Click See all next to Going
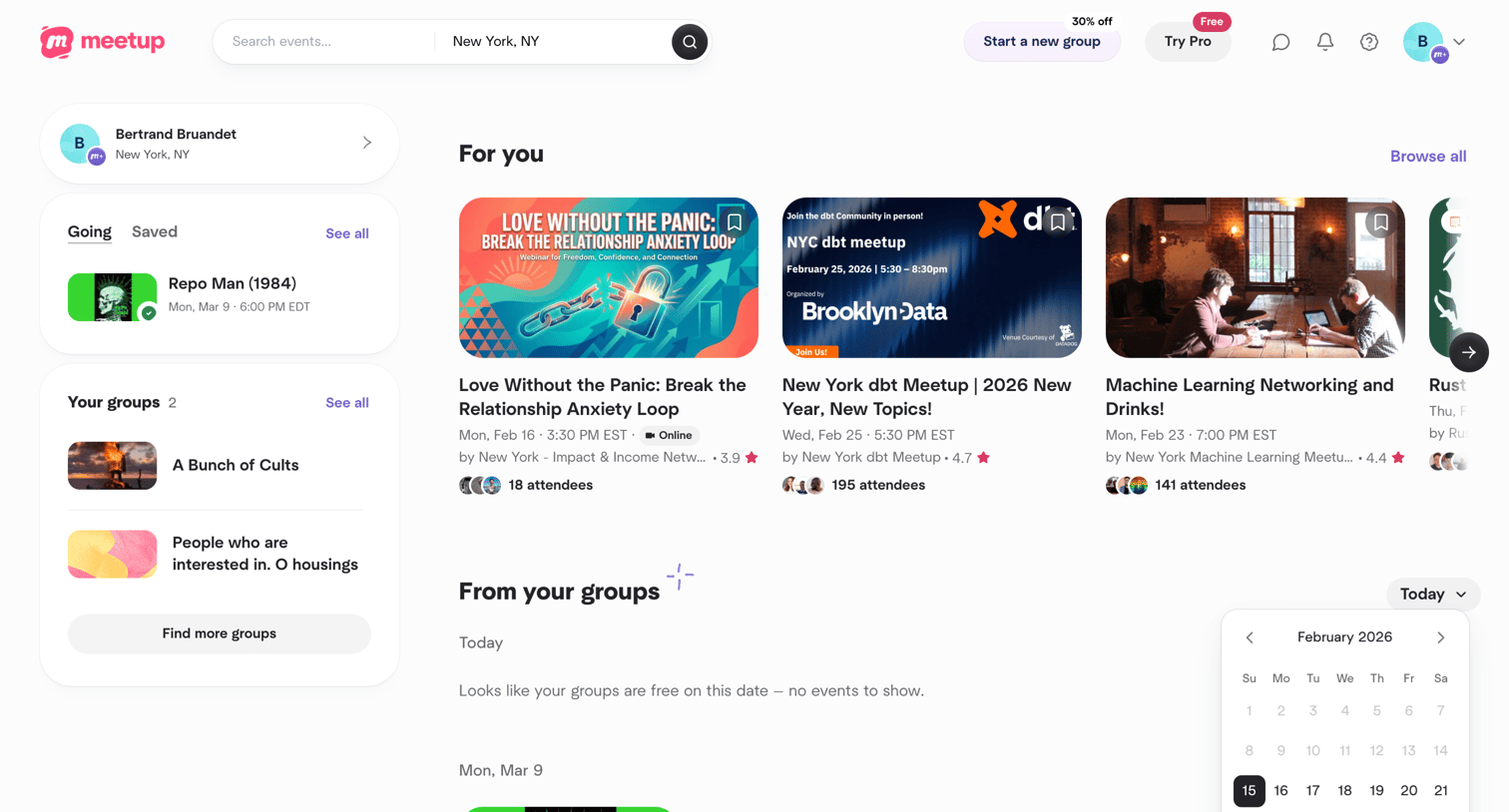1509x812 pixels. point(346,233)
